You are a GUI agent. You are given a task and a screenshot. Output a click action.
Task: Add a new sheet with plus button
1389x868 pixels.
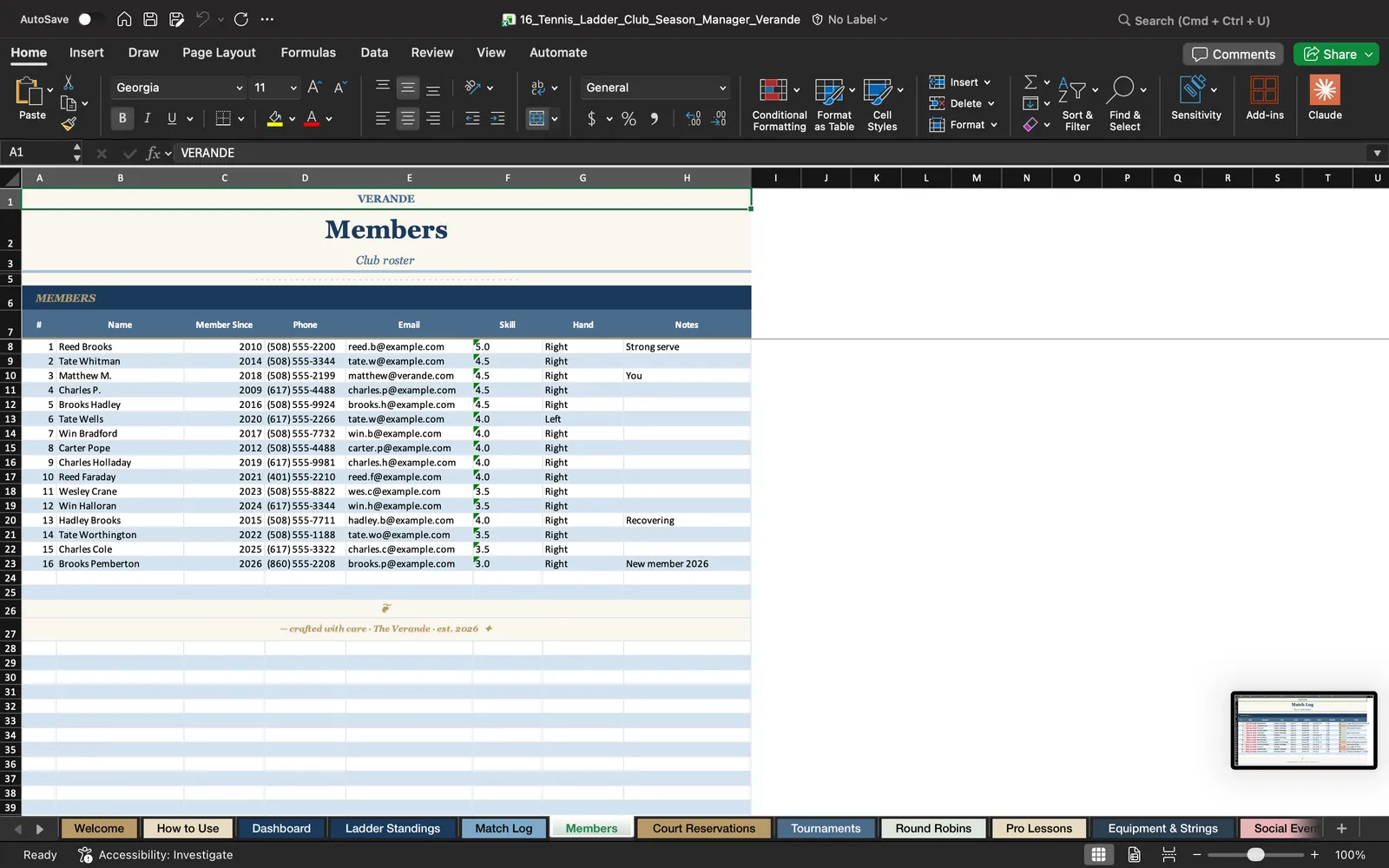pyautogui.click(x=1341, y=828)
